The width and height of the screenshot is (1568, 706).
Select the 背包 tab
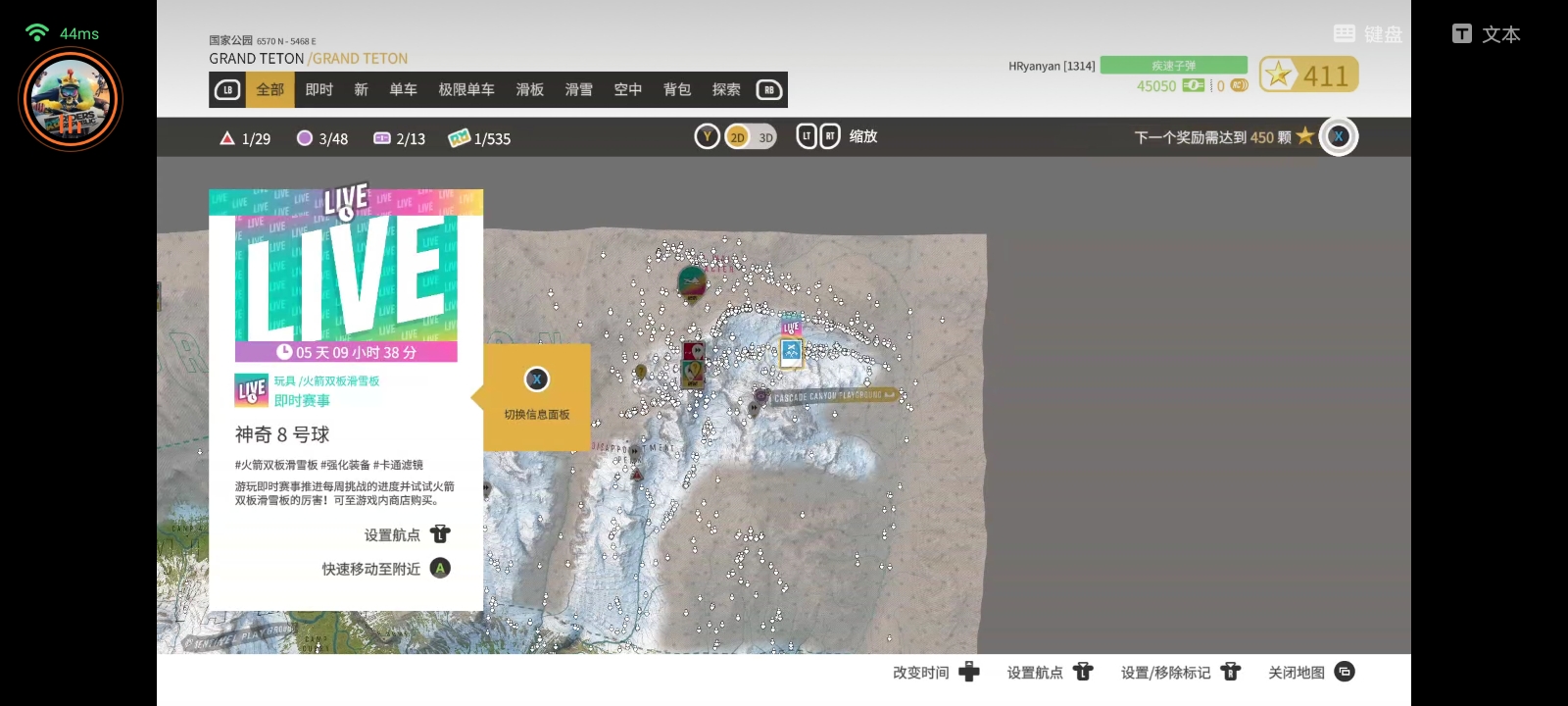pyautogui.click(x=677, y=90)
